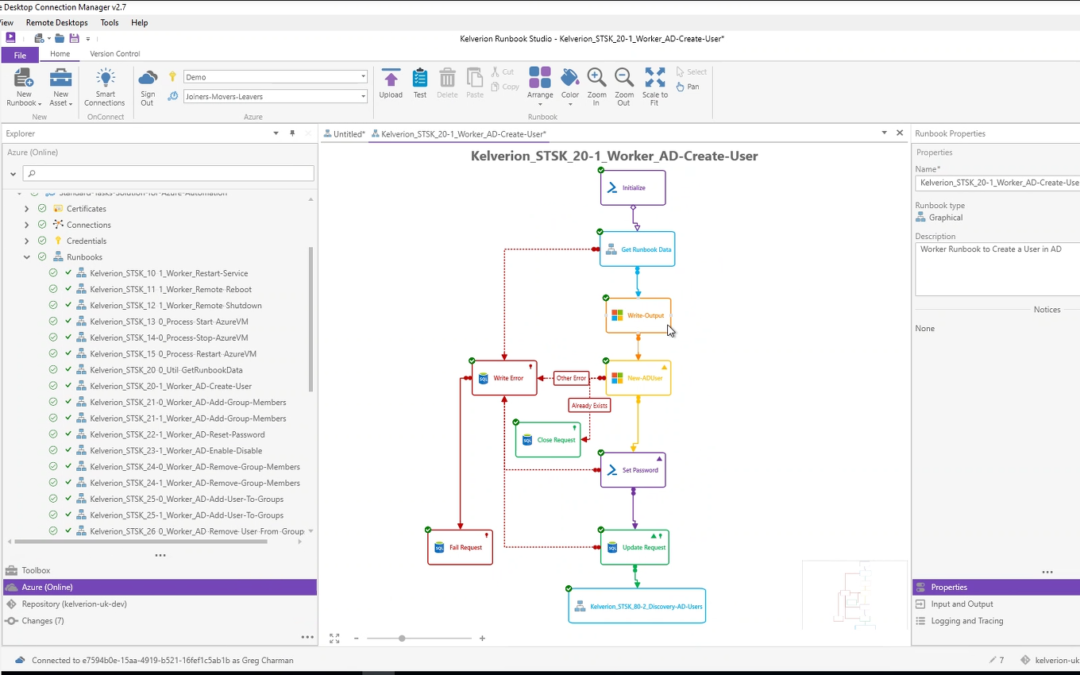Click the runbook Name field
The image size is (1080, 675).
click(997, 183)
